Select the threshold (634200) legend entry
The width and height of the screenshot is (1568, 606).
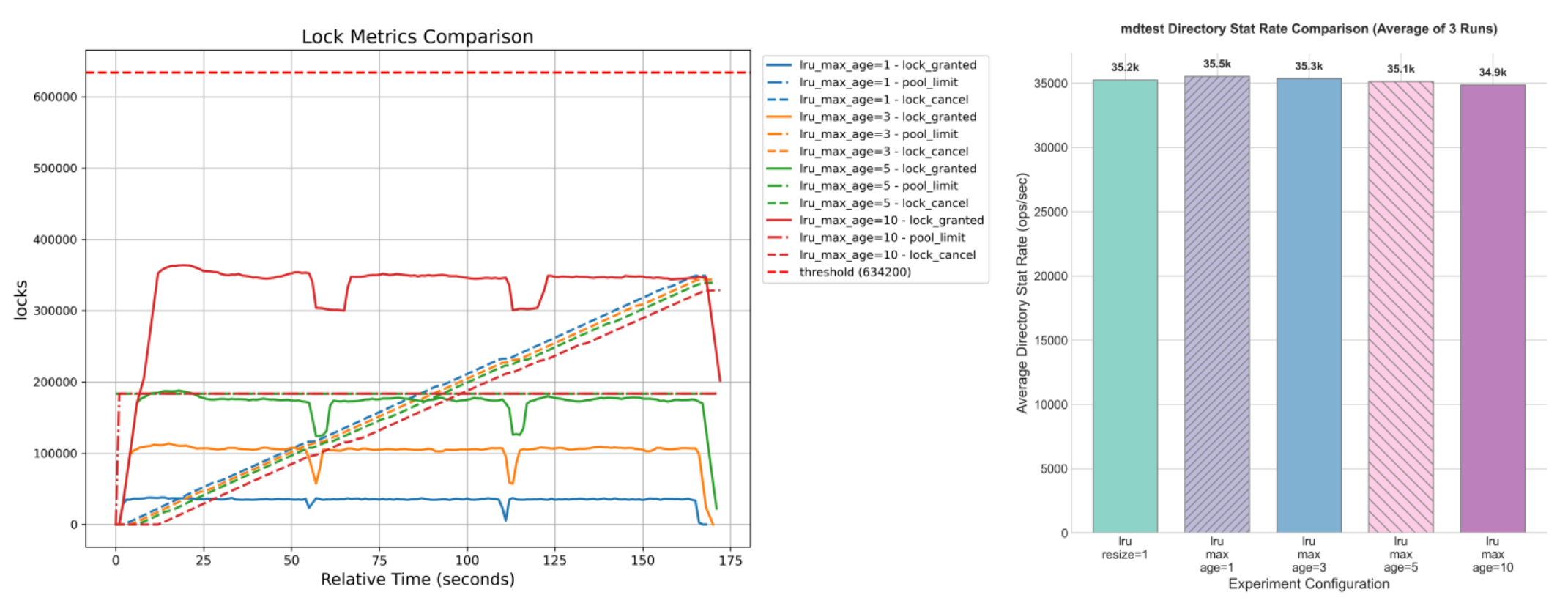coord(855,272)
